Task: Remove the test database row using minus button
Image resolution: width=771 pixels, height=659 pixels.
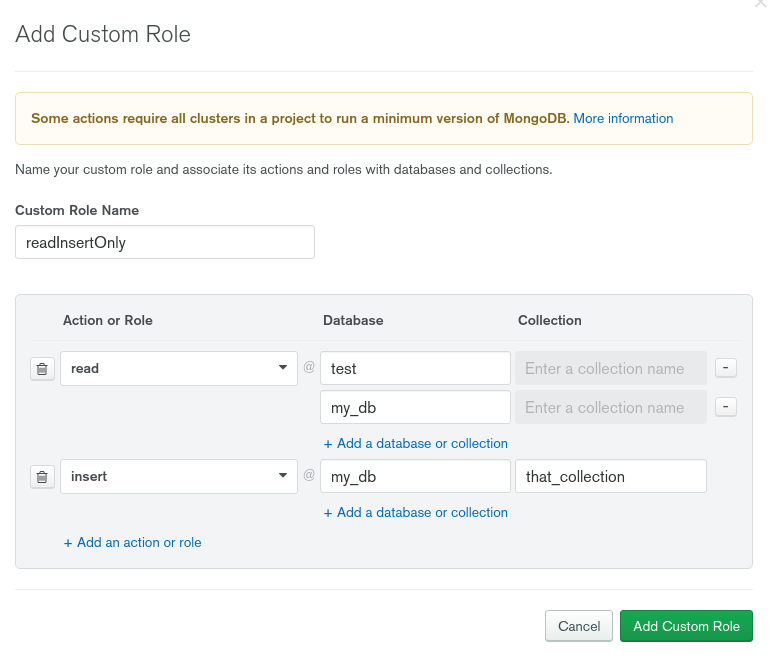Action: point(727,368)
